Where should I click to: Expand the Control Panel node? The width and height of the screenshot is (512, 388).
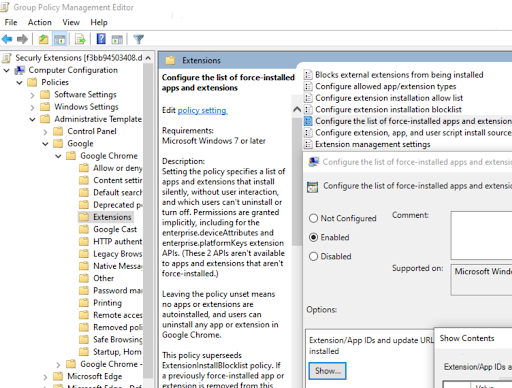tap(45, 132)
